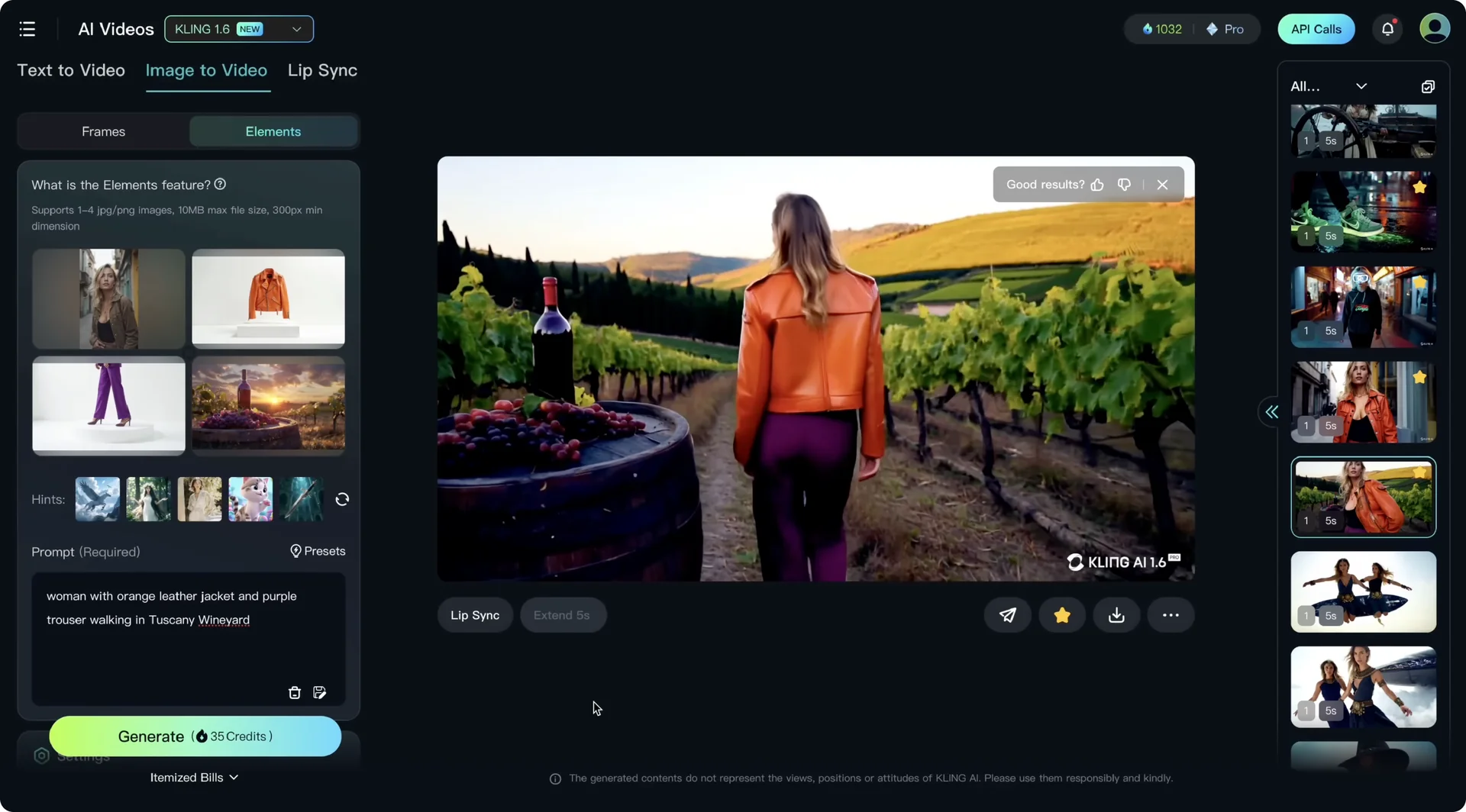Select the orange jacket reference image
Viewport: 1466px width, 812px height.
click(268, 298)
